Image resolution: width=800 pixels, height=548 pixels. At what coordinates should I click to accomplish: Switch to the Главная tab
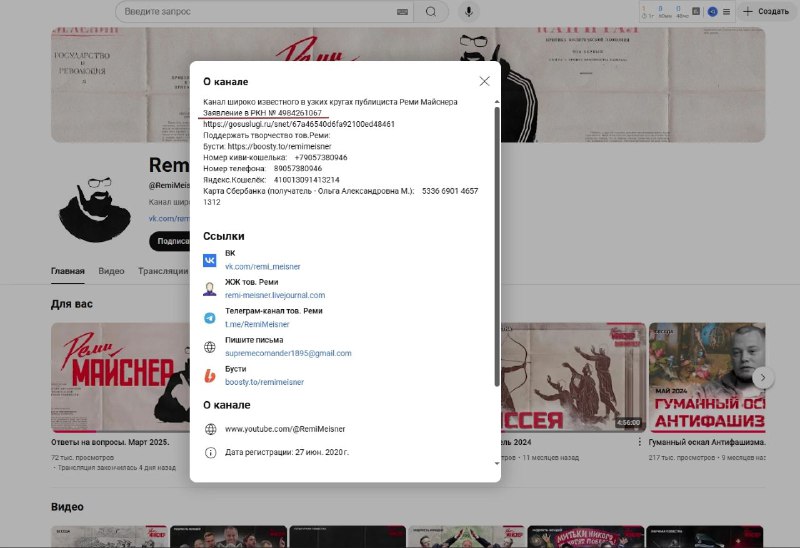(x=68, y=271)
